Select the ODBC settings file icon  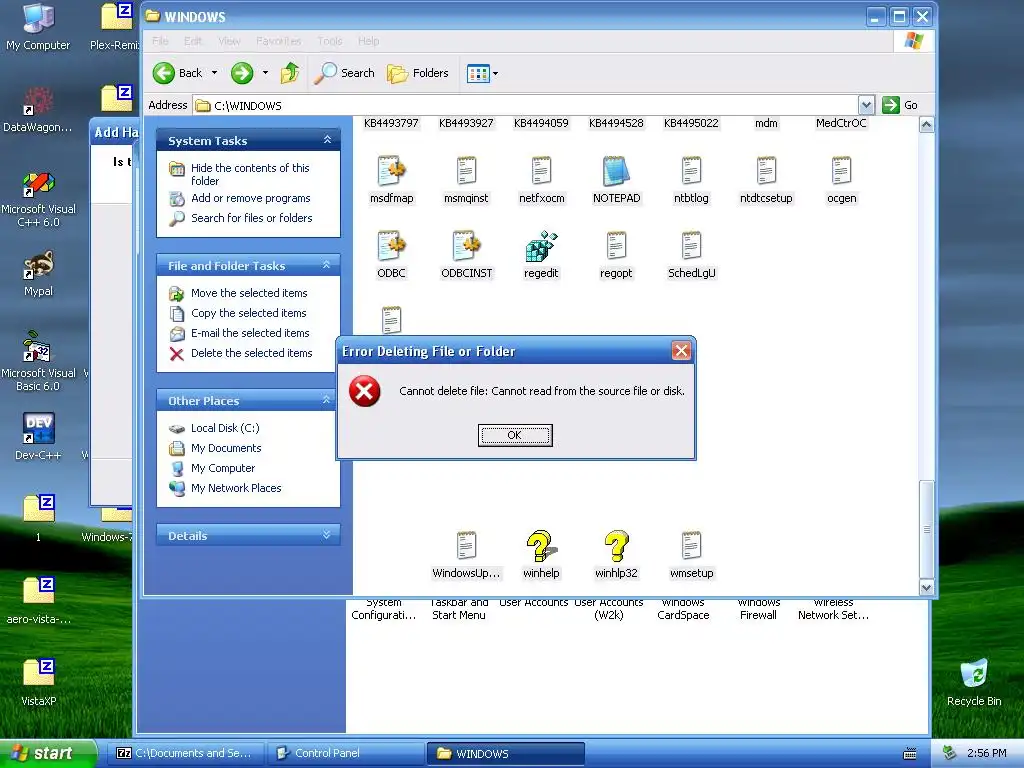pyautogui.click(x=391, y=246)
